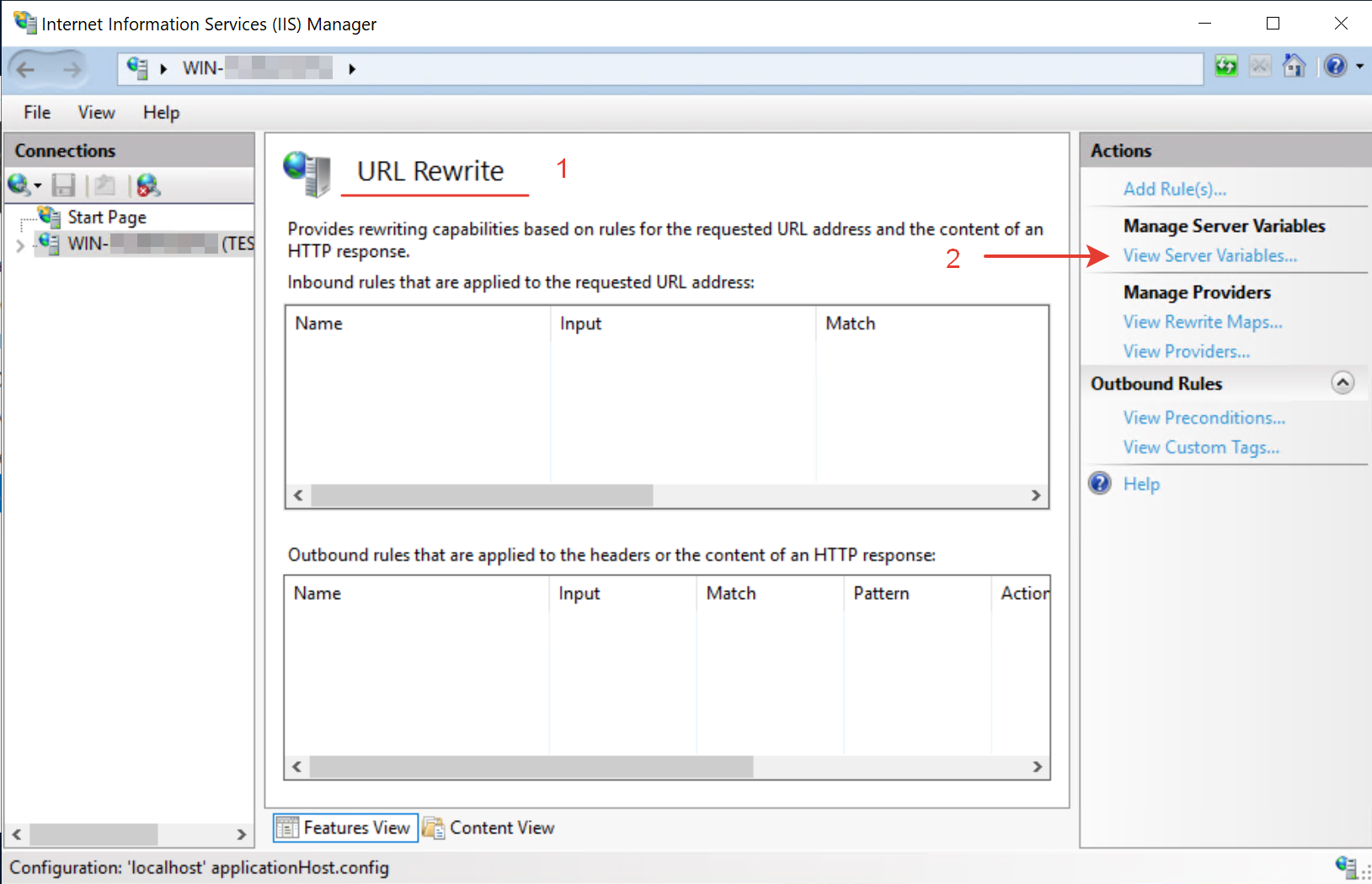Click the URL Rewrite feature icon
Screen dimensions: 1372x884
click(x=307, y=174)
